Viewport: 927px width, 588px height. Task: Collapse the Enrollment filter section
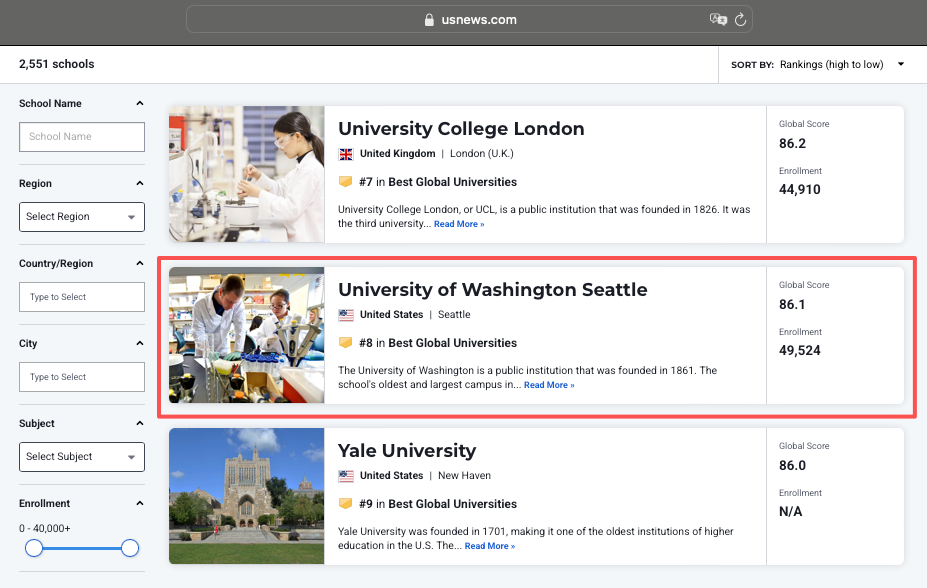(139, 504)
